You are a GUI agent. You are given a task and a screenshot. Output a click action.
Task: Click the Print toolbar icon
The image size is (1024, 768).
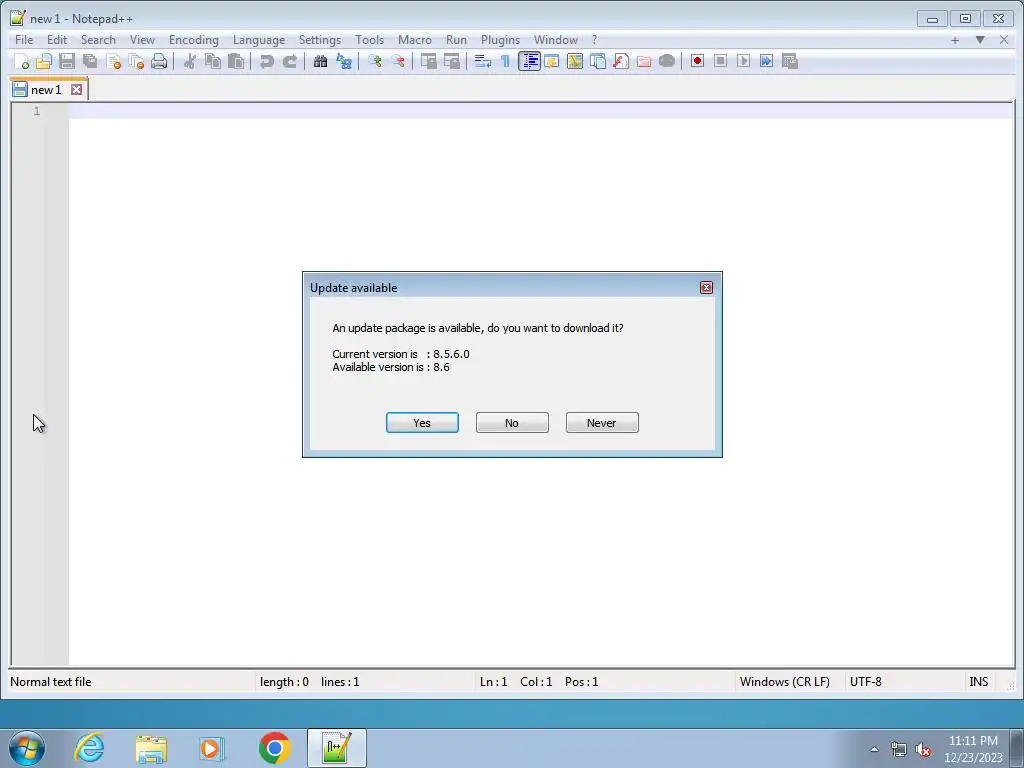(x=159, y=61)
